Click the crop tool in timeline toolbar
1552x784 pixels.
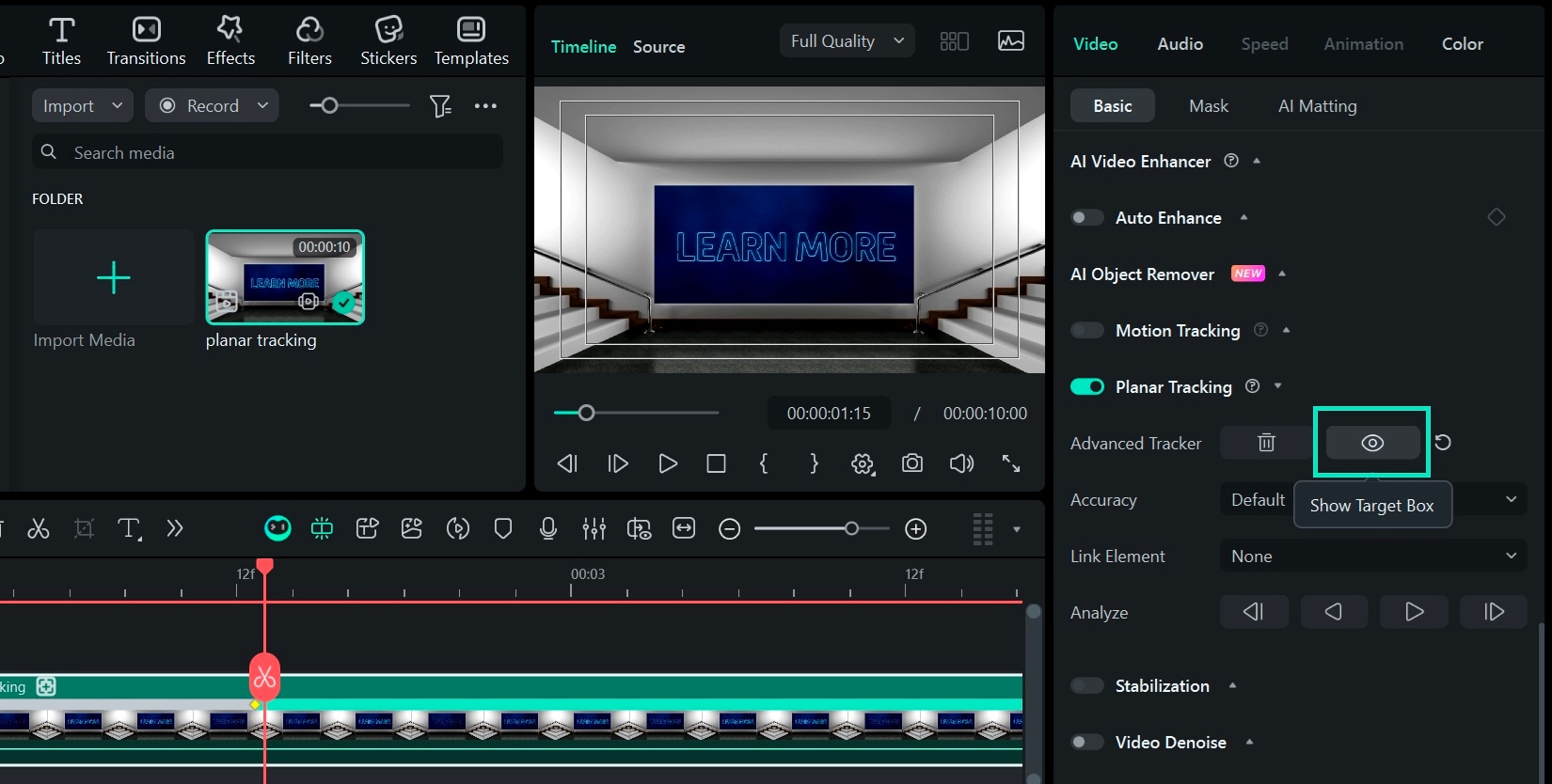pyautogui.click(x=84, y=528)
